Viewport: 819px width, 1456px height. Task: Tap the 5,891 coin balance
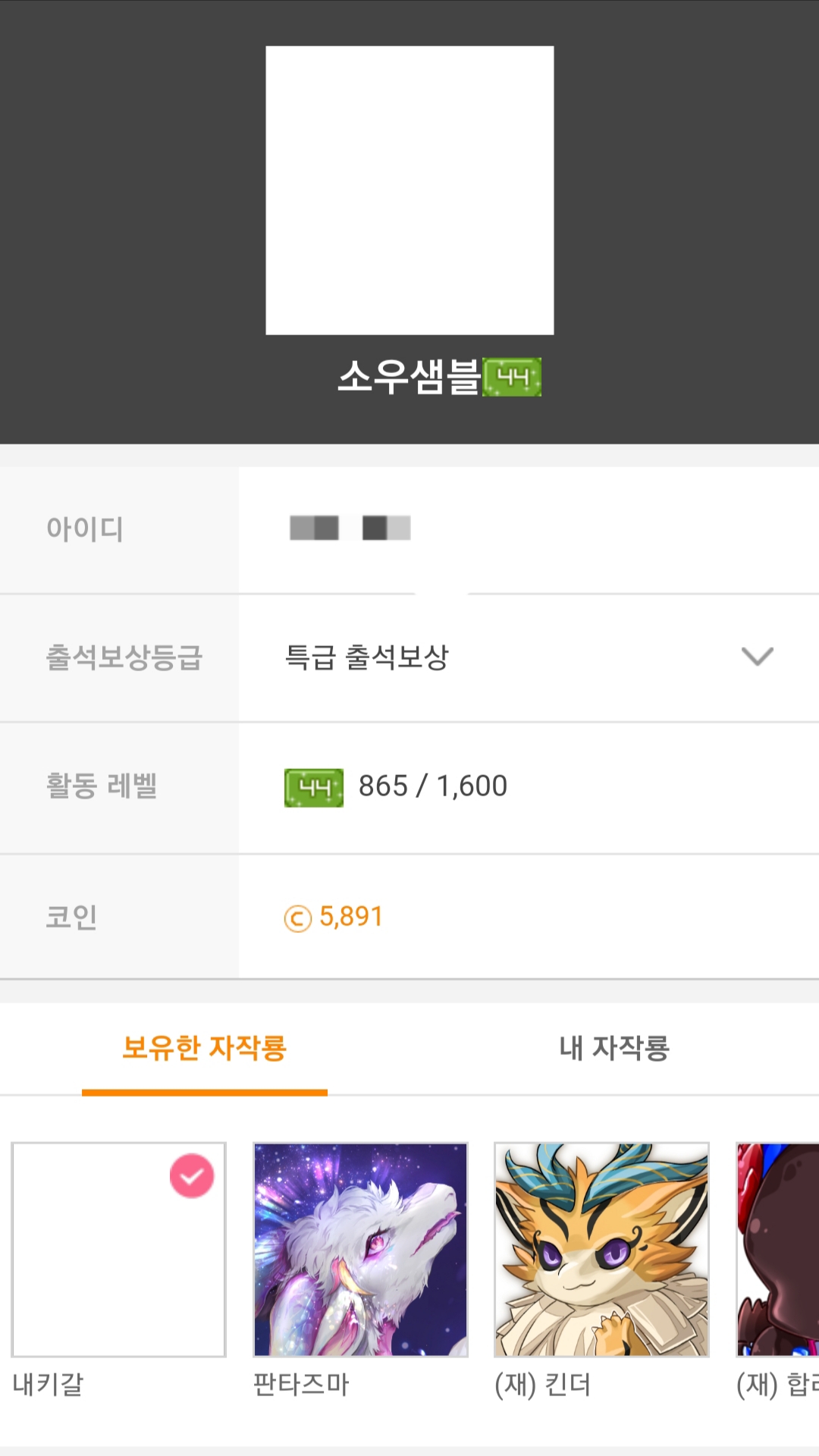[x=351, y=917]
